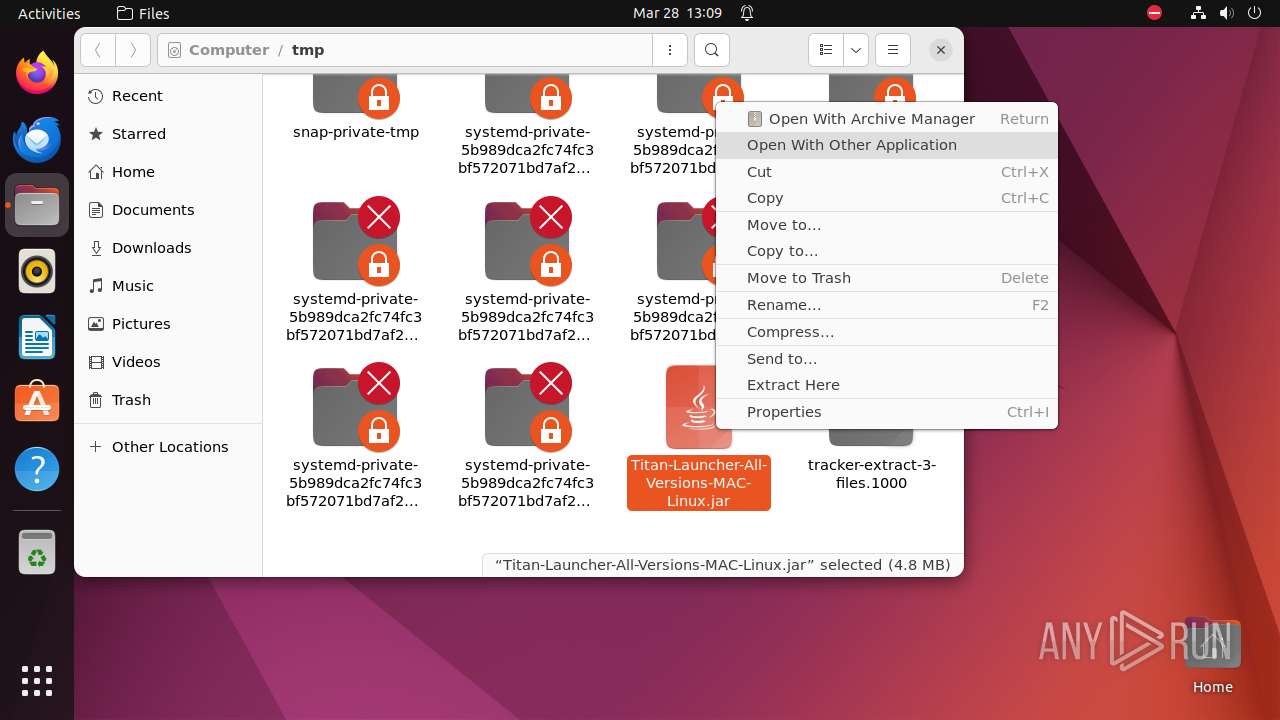This screenshot has width=1280, height=720.
Task: Click tmp in the path bar
Action: [308, 50]
